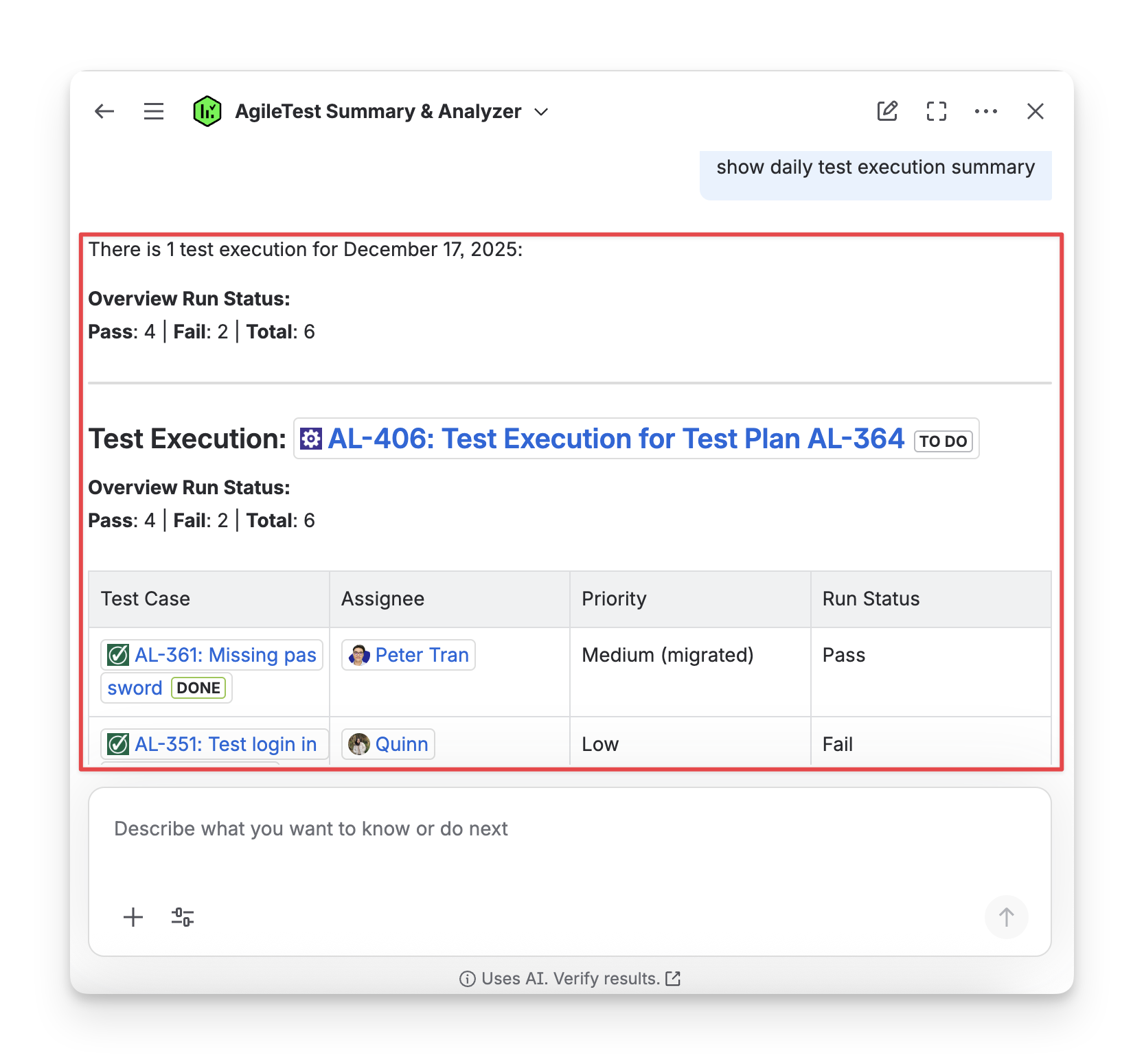Close the chat panel with the X
The width and height of the screenshot is (1144, 1064).
tap(1036, 111)
